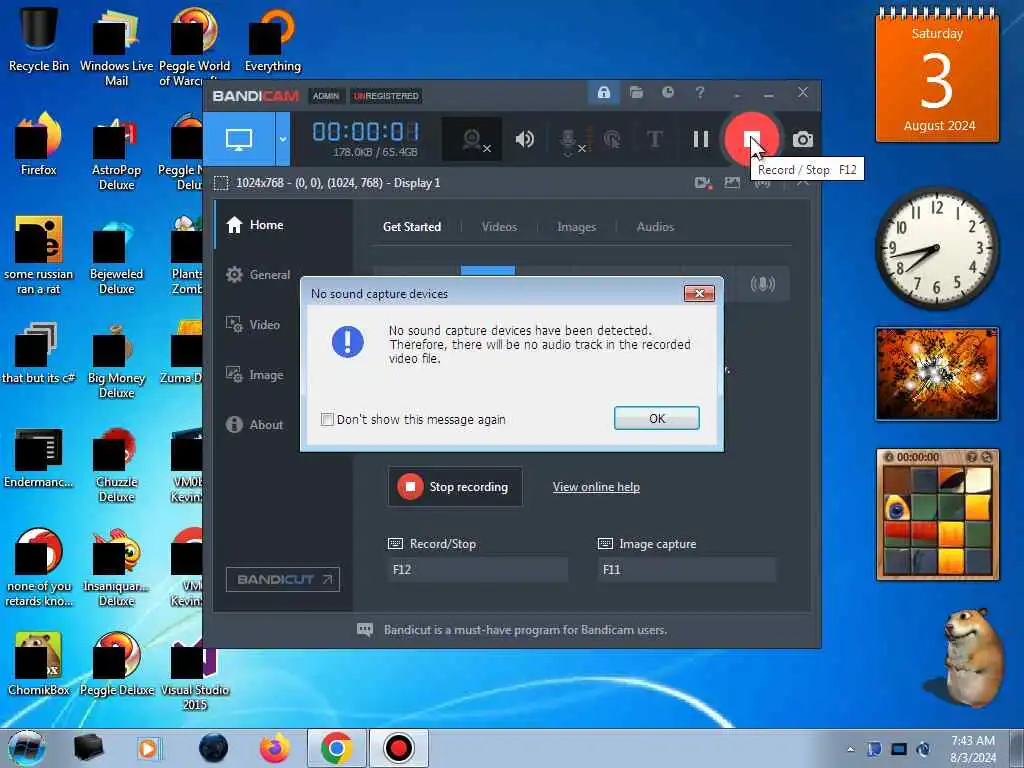
Task: Click the image capture icon in area bar
Action: tap(732, 183)
